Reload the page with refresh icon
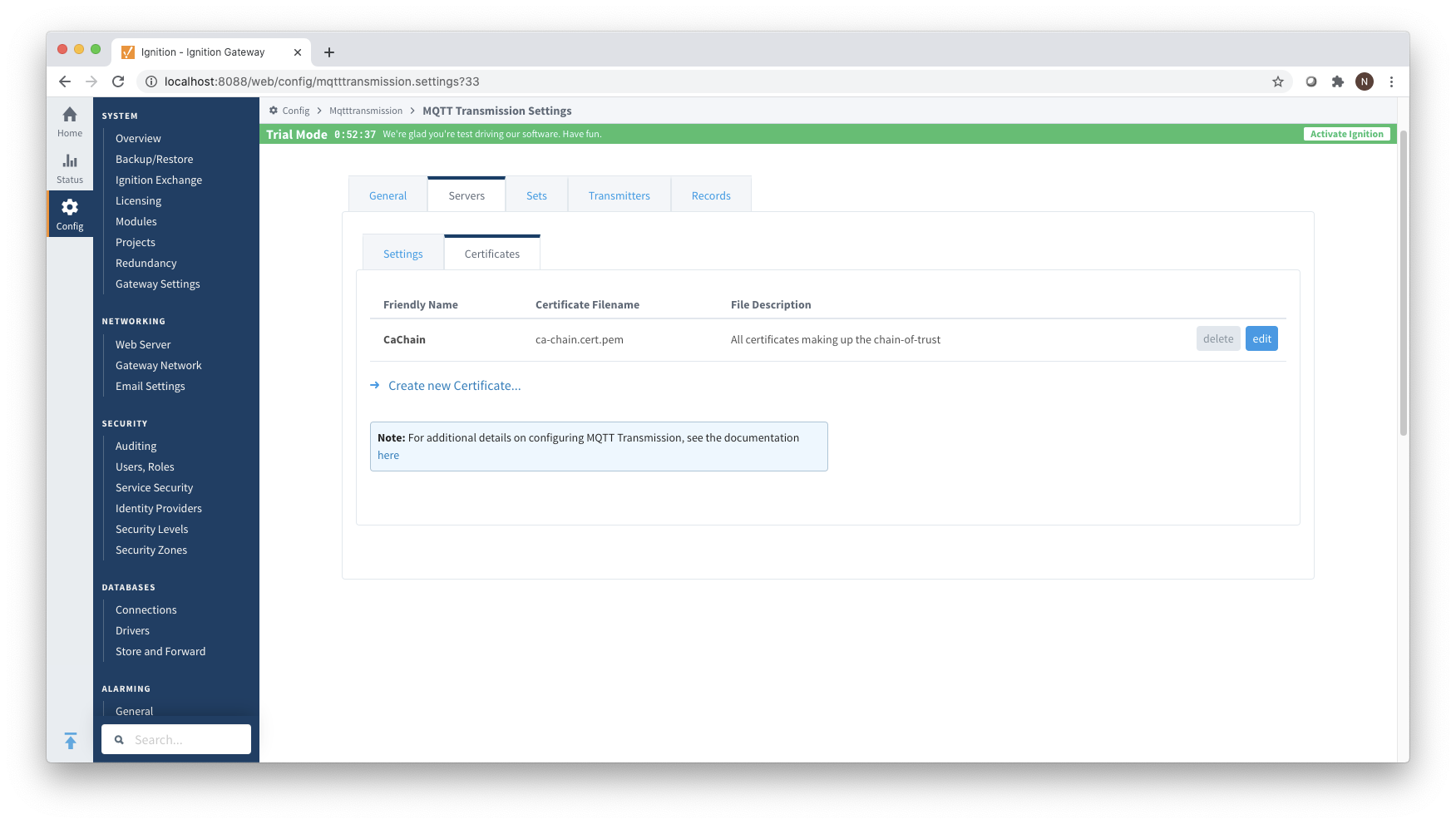 click(118, 81)
